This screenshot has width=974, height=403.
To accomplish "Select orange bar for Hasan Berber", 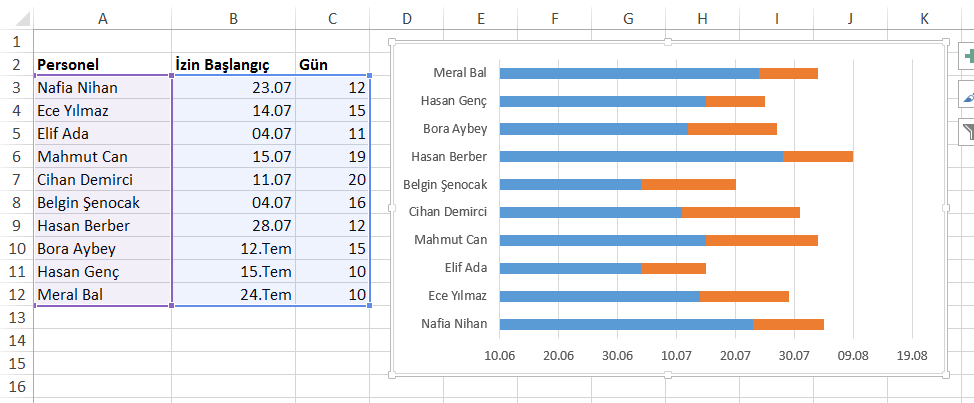I will (x=818, y=156).
